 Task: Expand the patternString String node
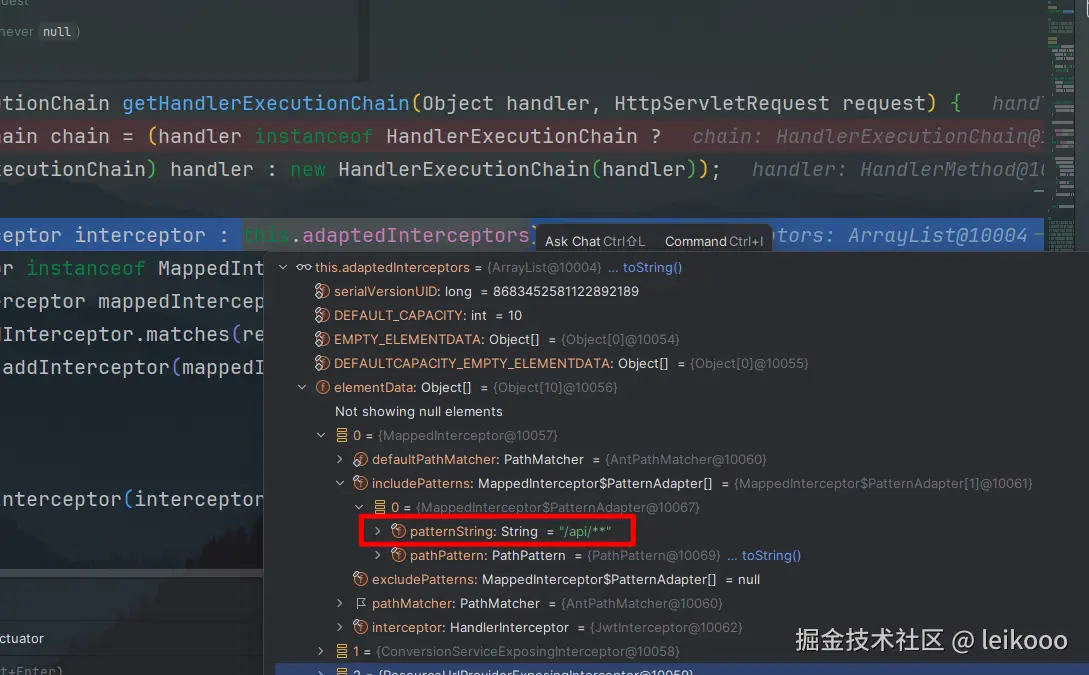[x=378, y=531]
